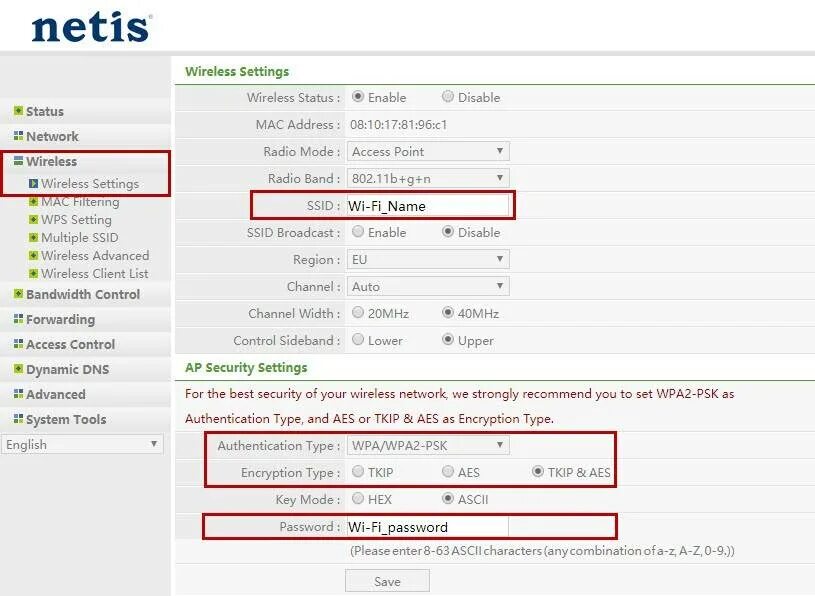Viewport: 815px width, 596px height.
Task: Go to WPS Setting page
Action: [76, 220]
